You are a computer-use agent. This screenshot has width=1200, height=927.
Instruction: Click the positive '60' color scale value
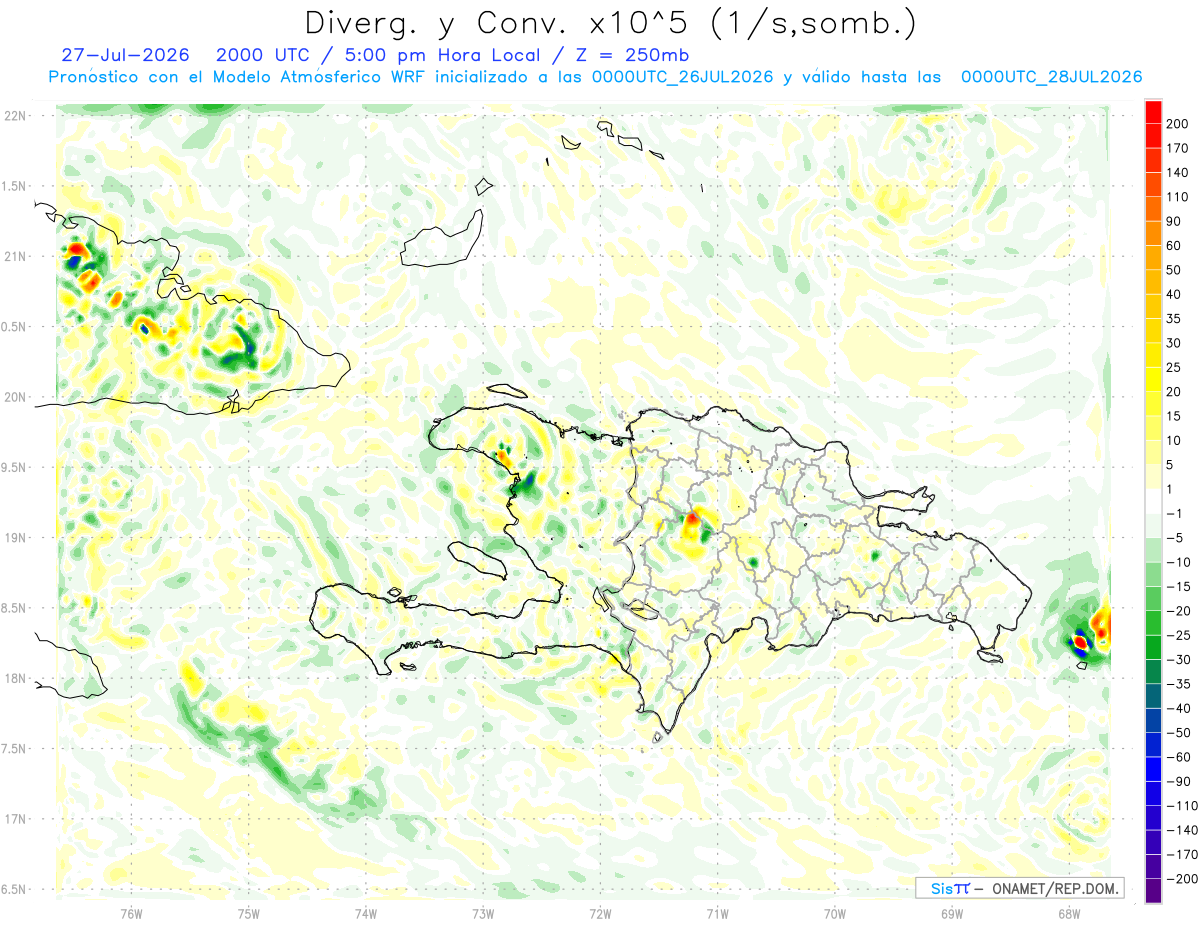(1174, 246)
